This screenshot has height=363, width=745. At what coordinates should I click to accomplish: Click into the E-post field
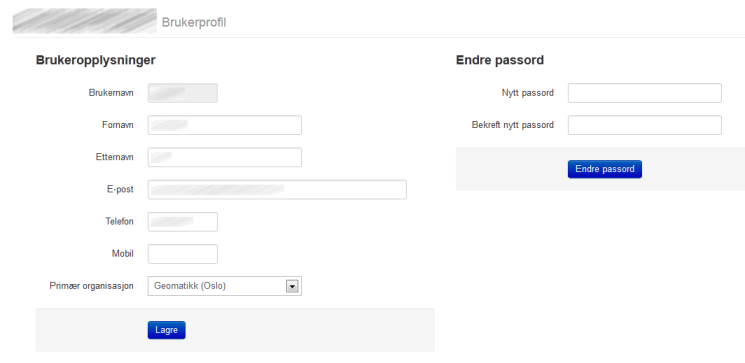pyautogui.click(x=277, y=189)
